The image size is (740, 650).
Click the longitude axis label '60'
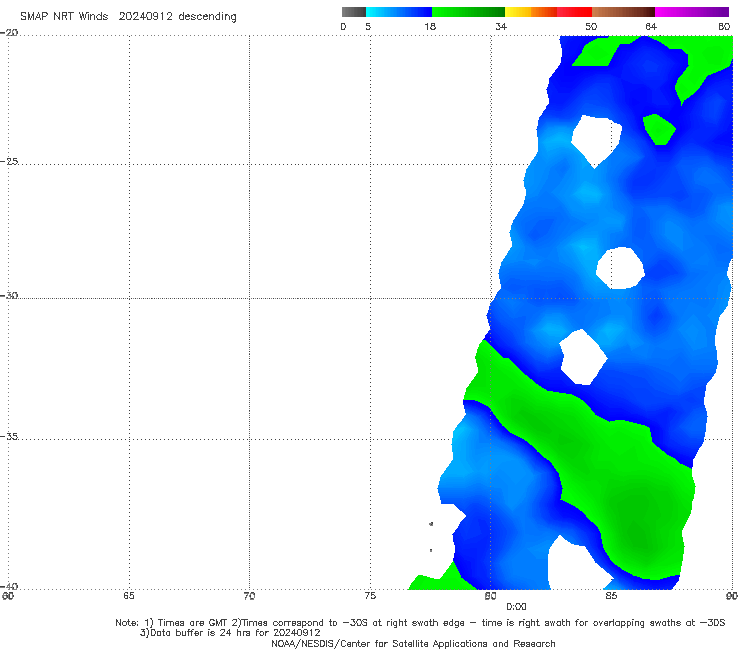click(x=8, y=596)
